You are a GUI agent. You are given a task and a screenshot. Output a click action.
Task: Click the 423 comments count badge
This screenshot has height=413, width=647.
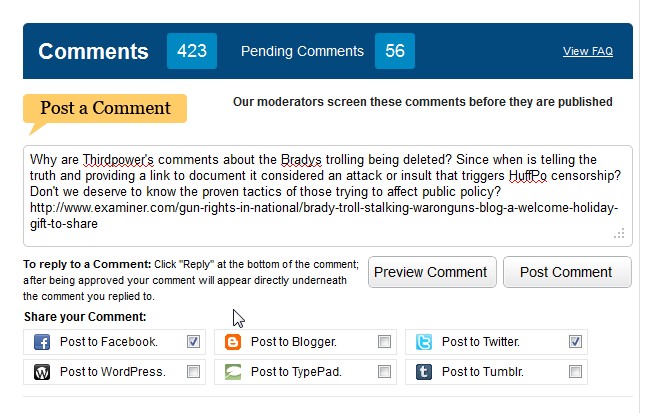pos(192,51)
